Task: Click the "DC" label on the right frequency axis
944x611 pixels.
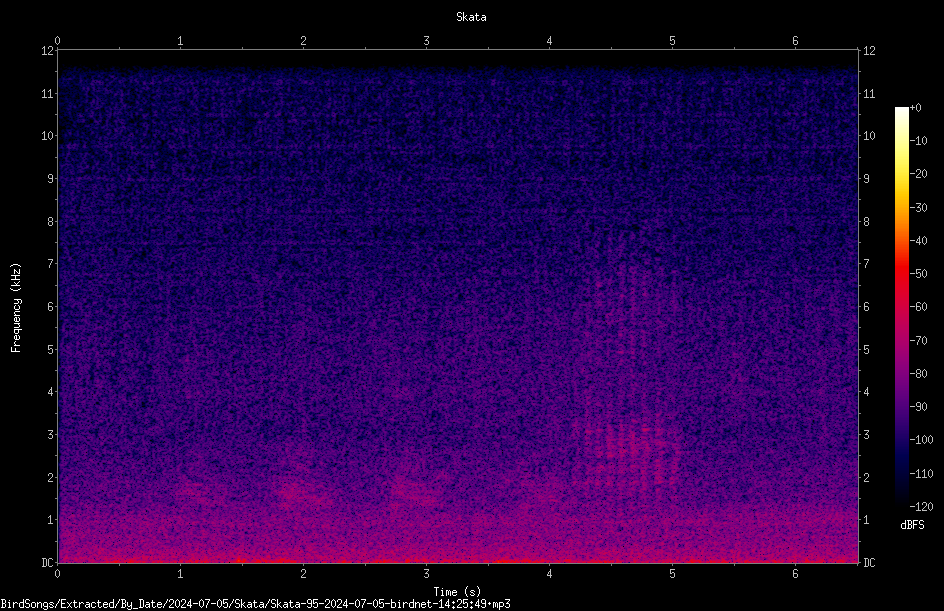Action: [x=869, y=563]
